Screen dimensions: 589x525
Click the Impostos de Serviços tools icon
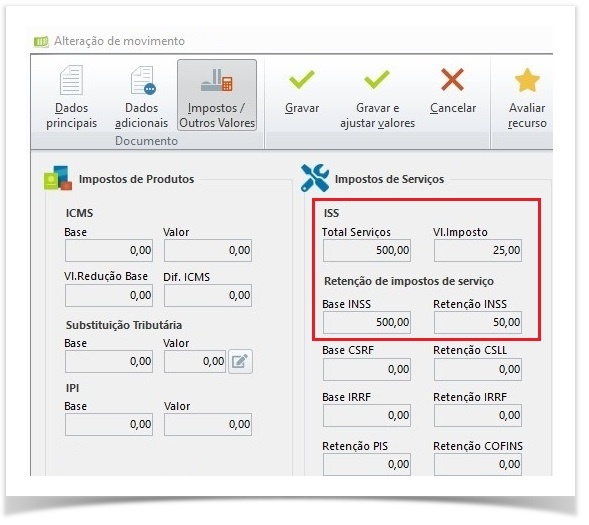point(315,178)
